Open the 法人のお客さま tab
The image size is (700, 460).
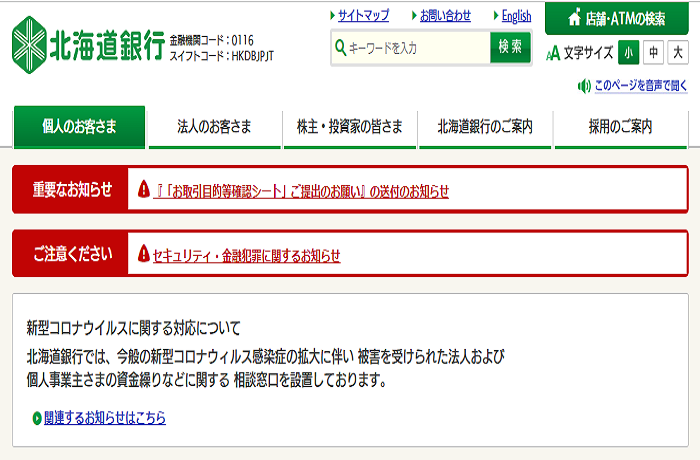(214, 128)
